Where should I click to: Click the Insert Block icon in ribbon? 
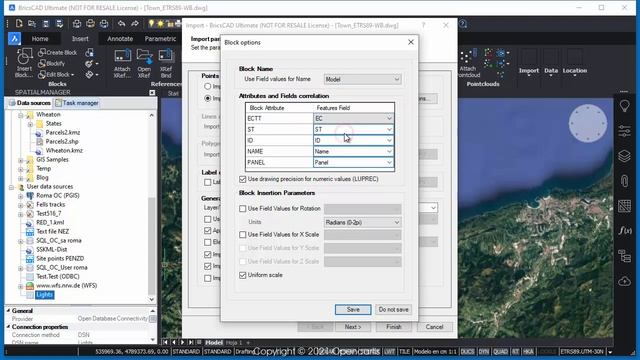(x=24, y=62)
